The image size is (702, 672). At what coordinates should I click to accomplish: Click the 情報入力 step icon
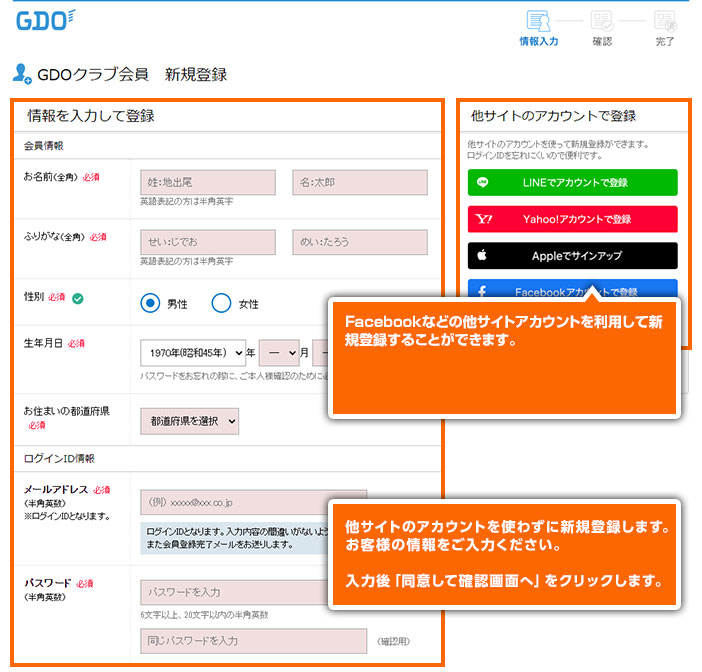click(x=538, y=21)
